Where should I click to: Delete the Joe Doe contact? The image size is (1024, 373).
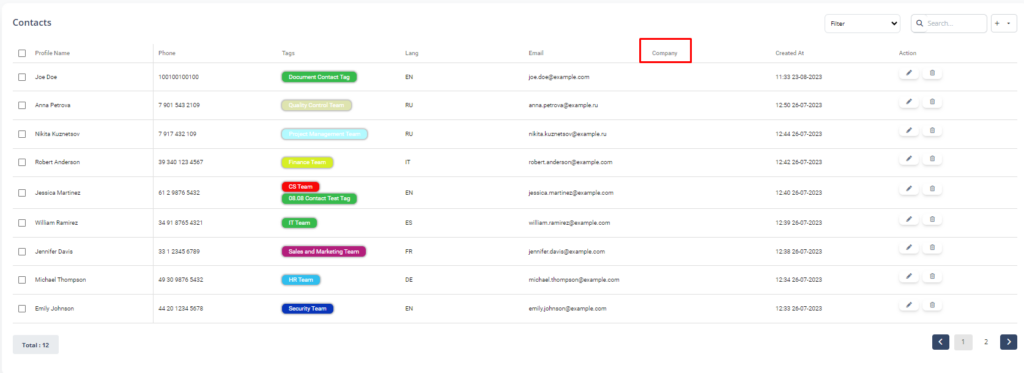click(x=932, y=73)
